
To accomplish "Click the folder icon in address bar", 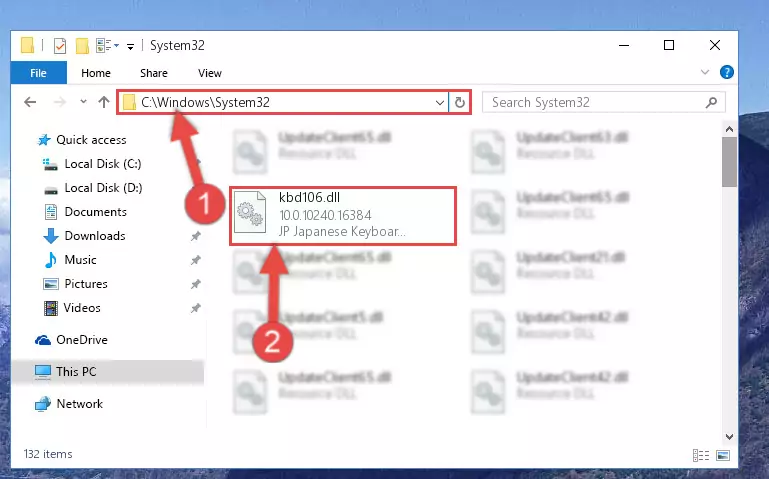I will click(x=129, y=102).
